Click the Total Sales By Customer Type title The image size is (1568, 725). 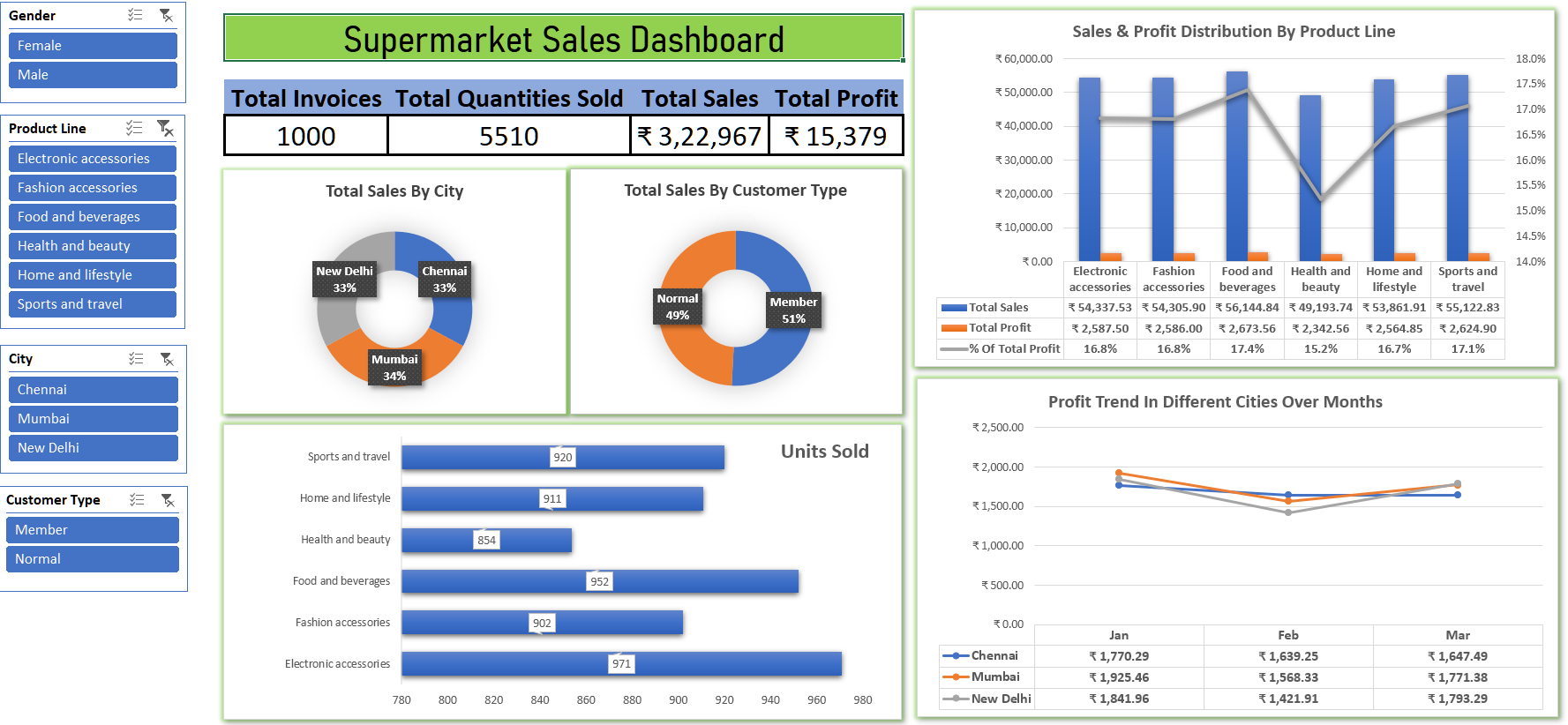(x=735, y=191)
